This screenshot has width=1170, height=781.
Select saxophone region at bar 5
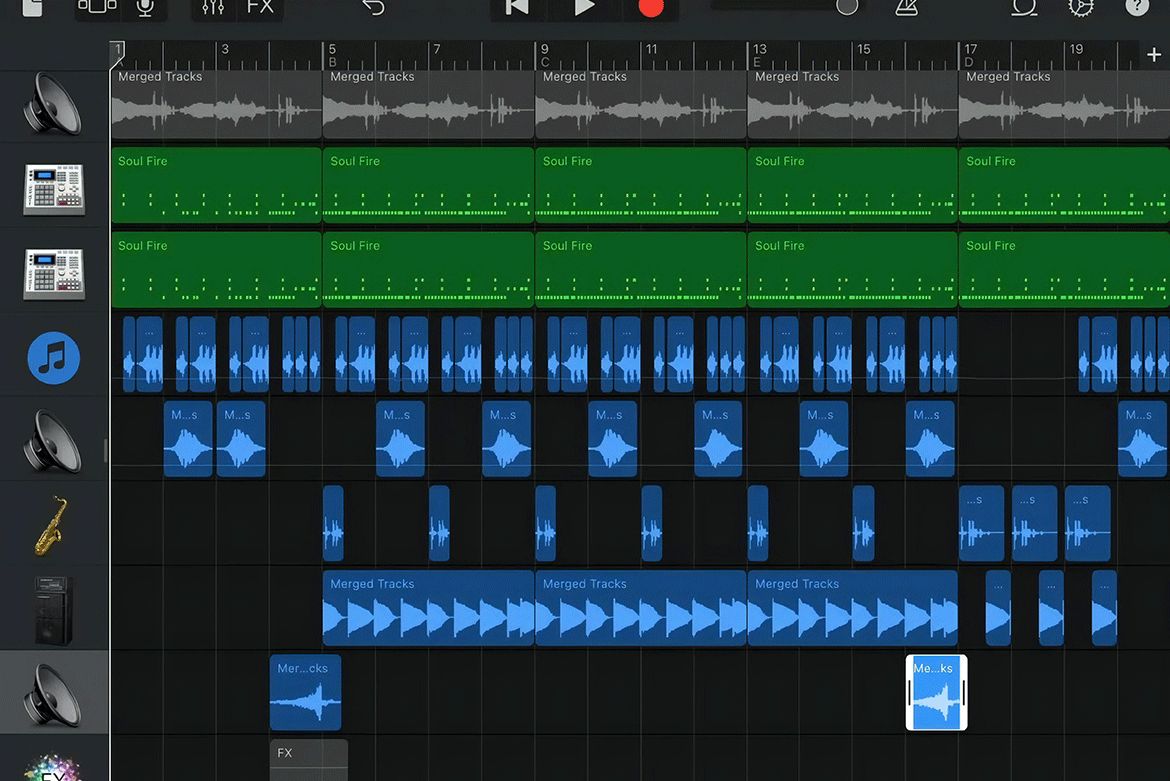(x=333, y=523)
